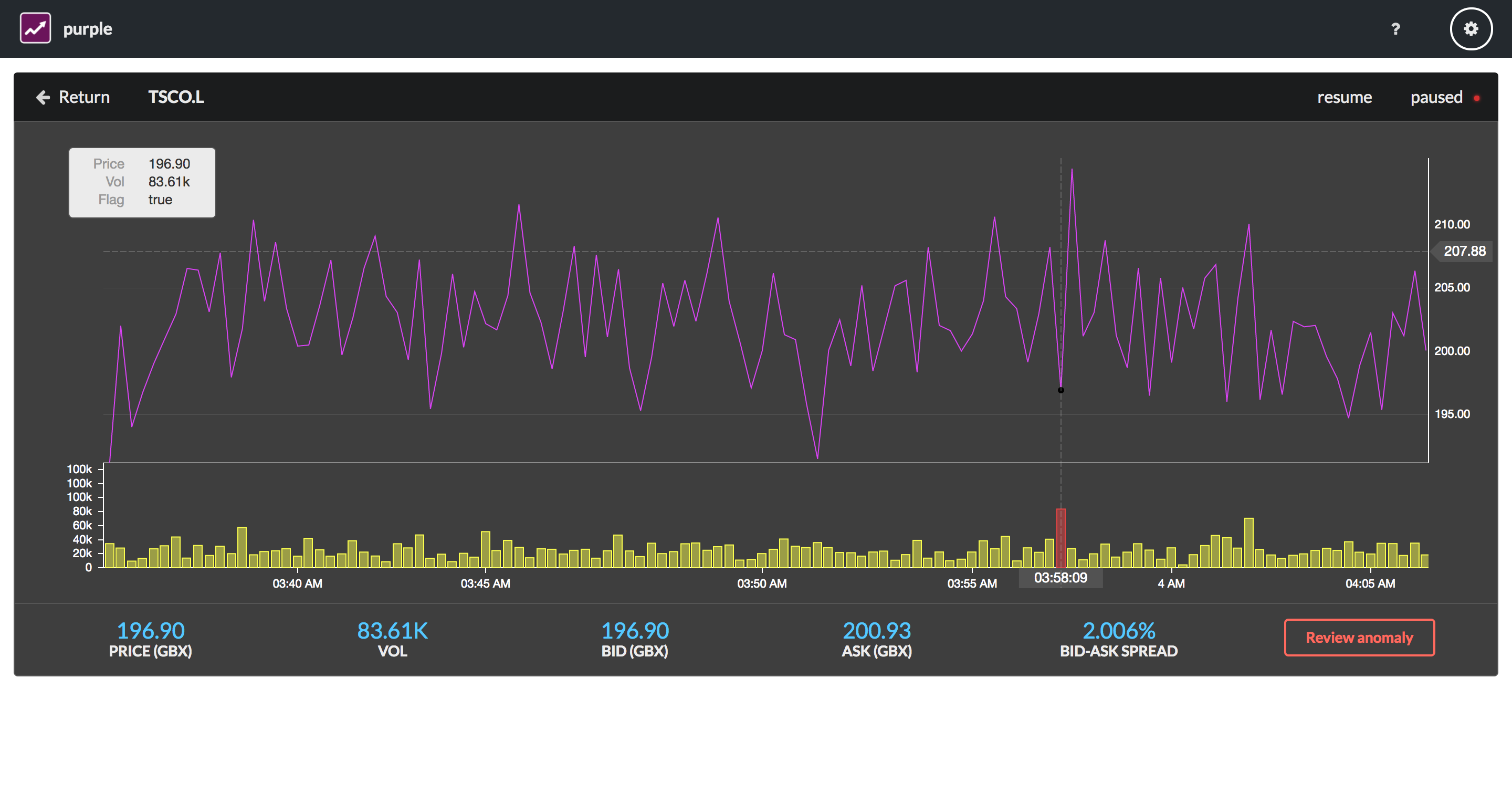The height and width of the screenshot is (793, 1512).
Task: Click the 03:50 AM time axis label
Action: coord(762,583)
